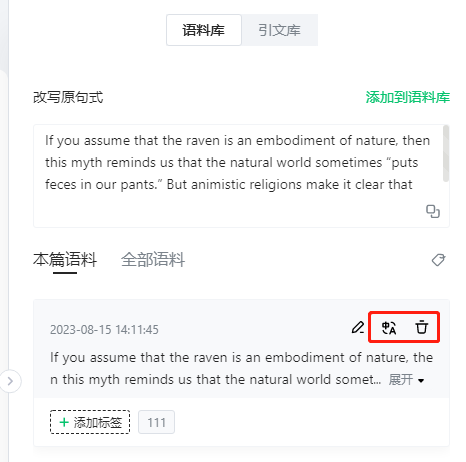This screenshot has width=466, height=462.
Task: Click the caret arrow beside 展开
Action: [421, 381]
